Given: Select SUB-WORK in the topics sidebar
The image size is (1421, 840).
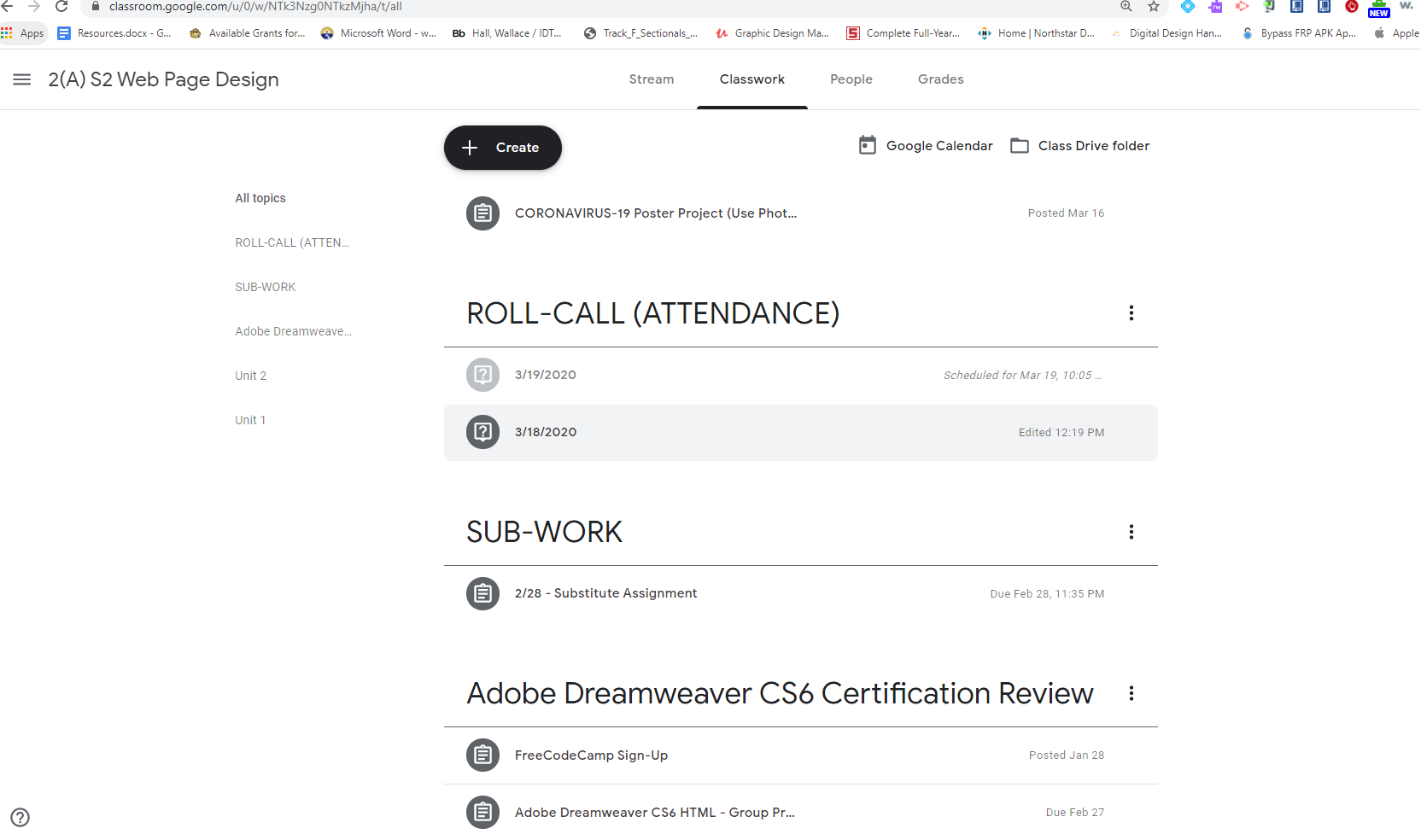Looking at the screenshot, I should 266,287.
